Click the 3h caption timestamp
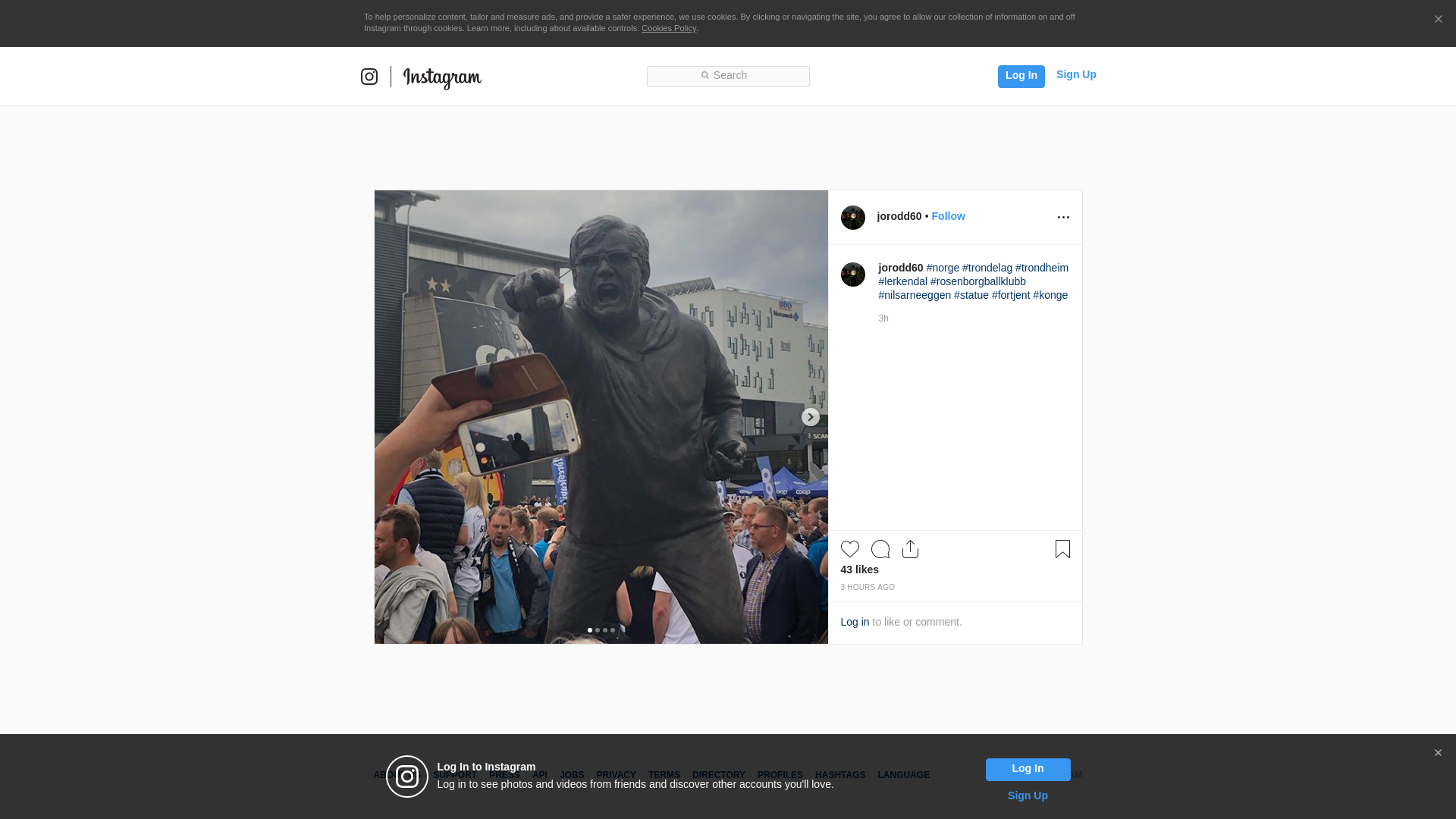Screen dimensions: 1456x819 click(883, 318)
